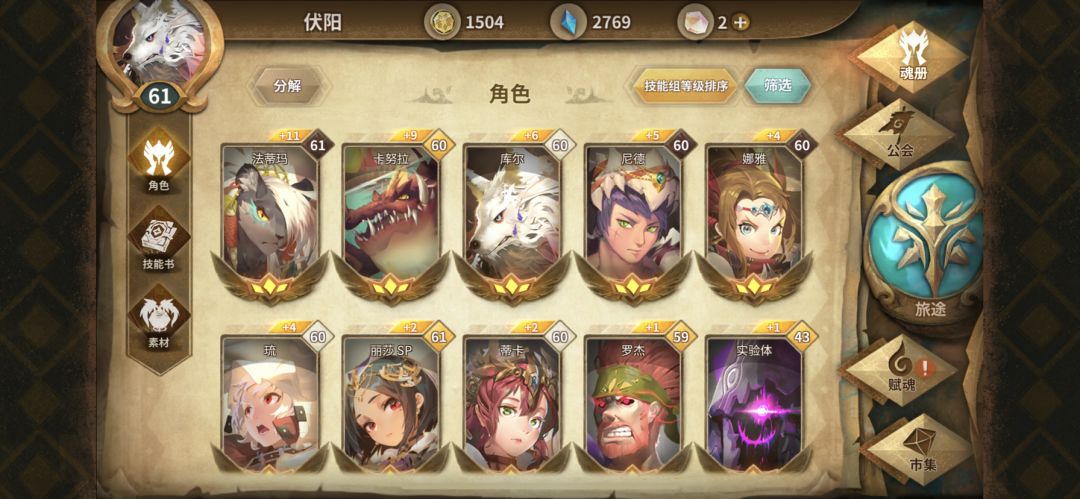Image resolution: width=1080 pixels, height=499 pixels.
Task: Click the 分解 decompose button
Action: (x=288, y=87)
